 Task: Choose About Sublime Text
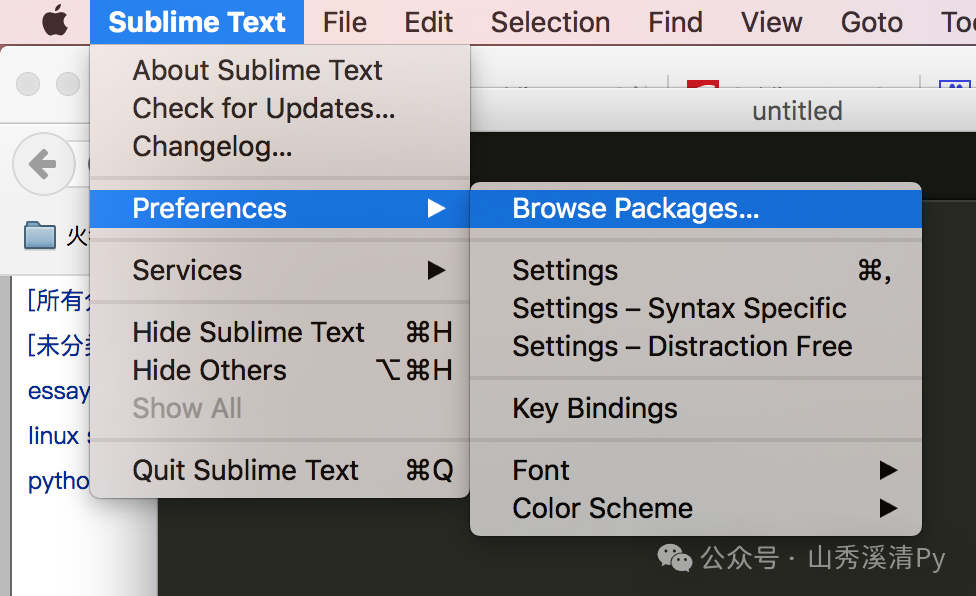[279, 70]
